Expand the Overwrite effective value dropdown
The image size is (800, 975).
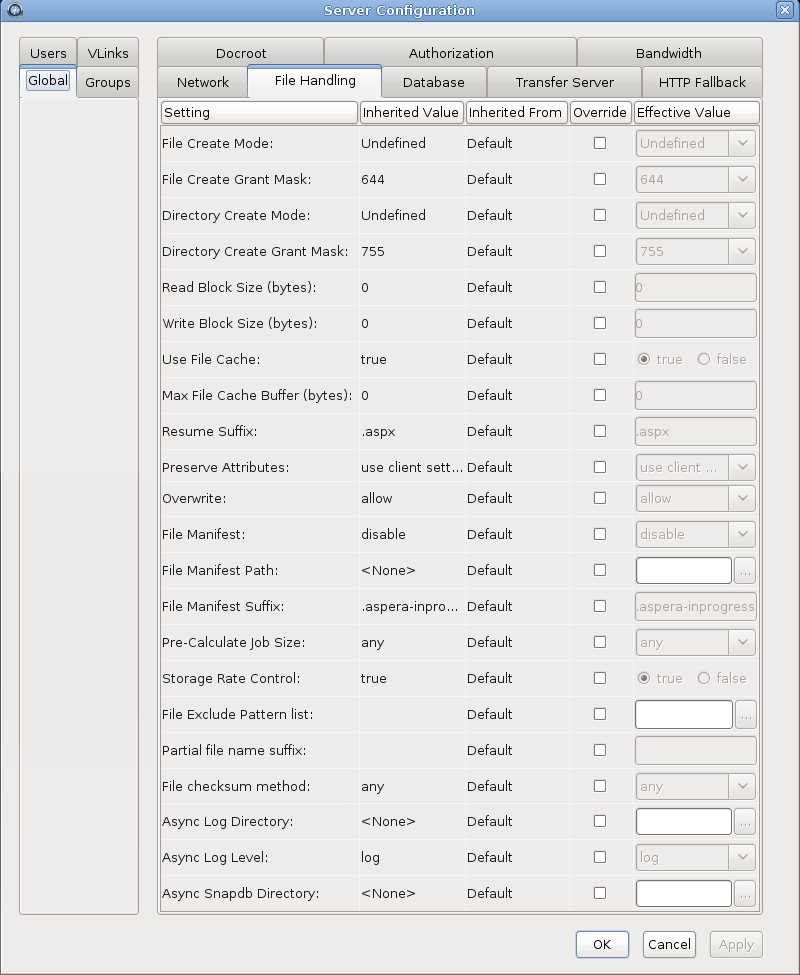(742, 498)
